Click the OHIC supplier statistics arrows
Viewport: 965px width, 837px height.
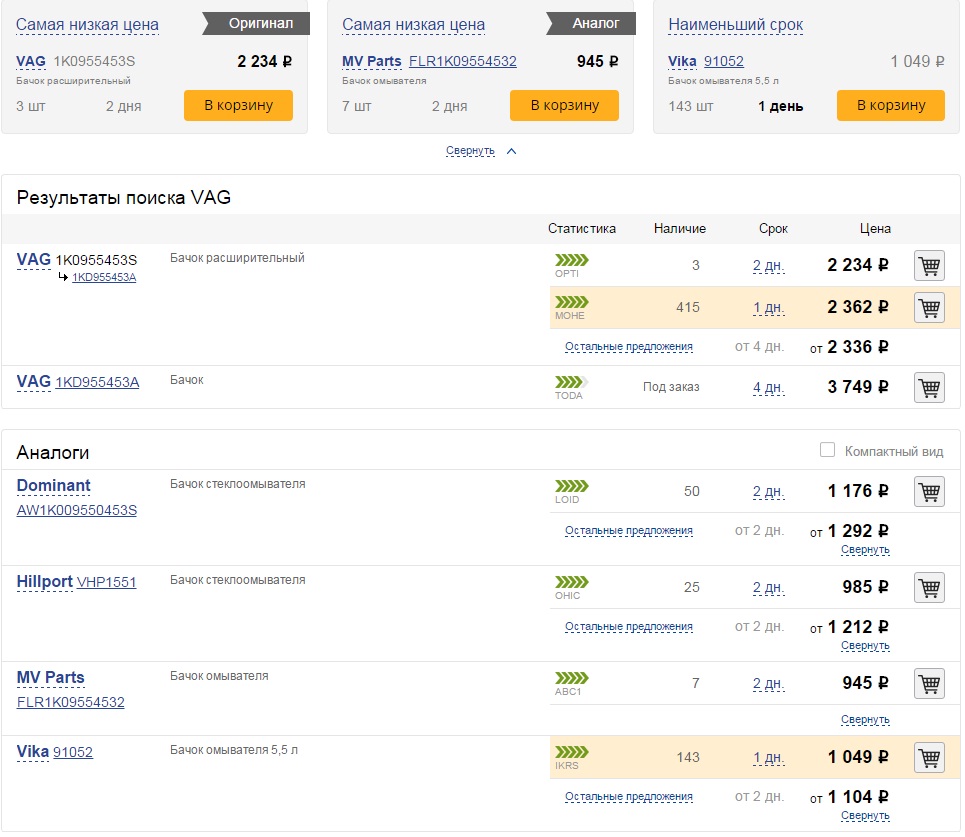pos(572,582)
